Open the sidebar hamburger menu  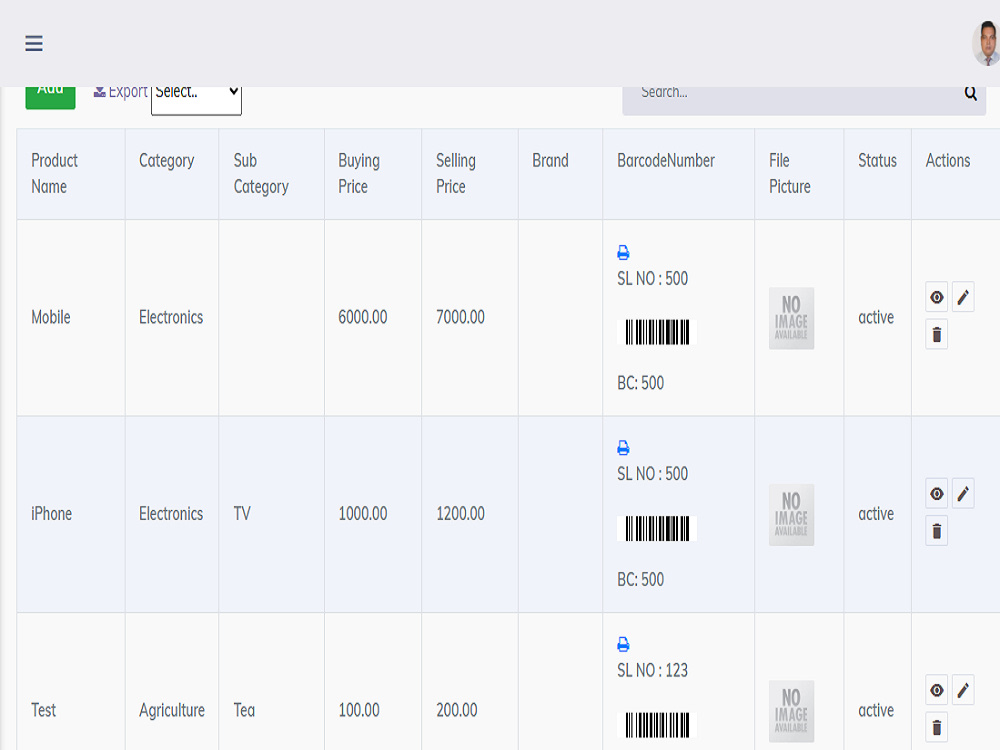coord(33,43)
